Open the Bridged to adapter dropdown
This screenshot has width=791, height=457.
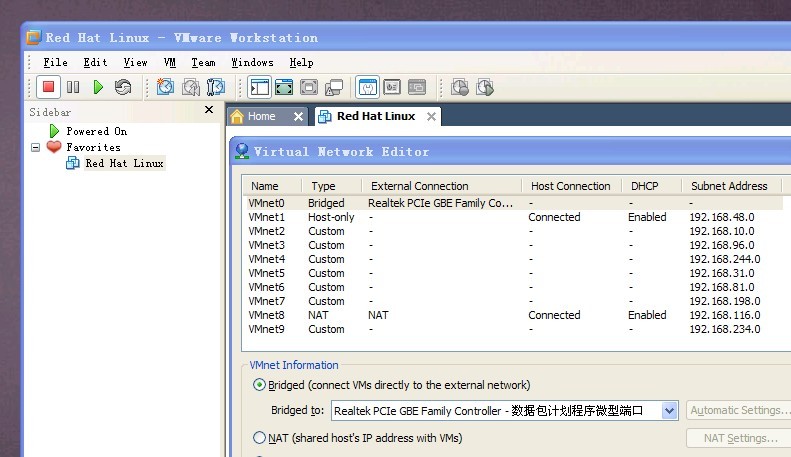pos(668,411)
